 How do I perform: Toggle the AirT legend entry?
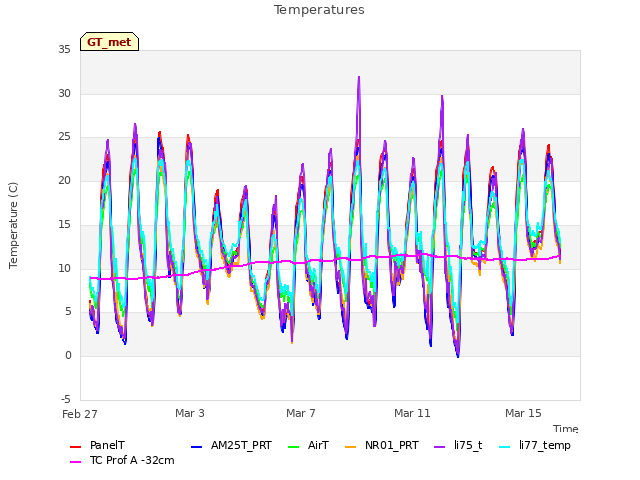(x=308, y=445)
